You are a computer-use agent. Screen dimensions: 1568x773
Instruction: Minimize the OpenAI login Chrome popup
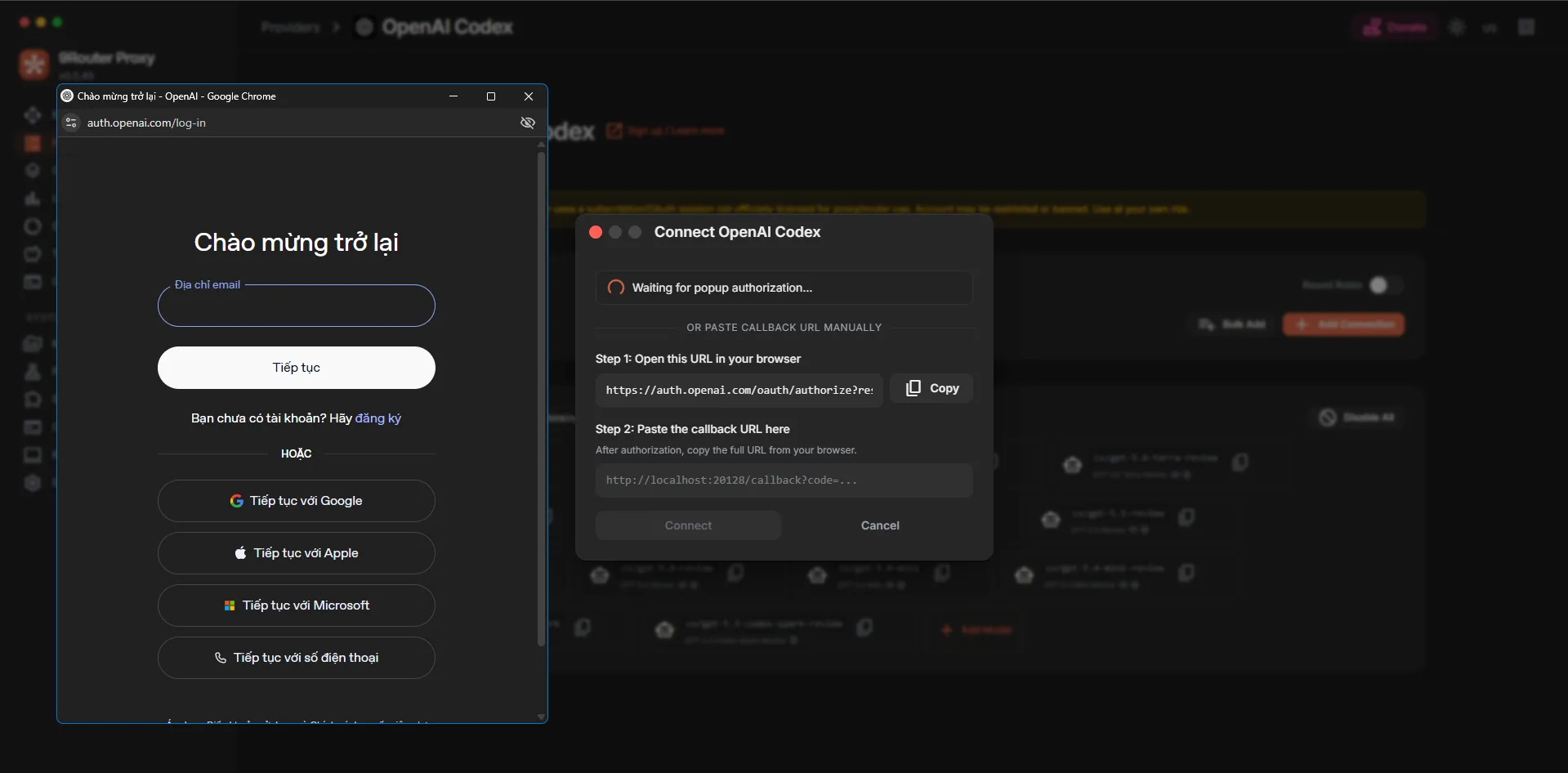coord(453,96)
